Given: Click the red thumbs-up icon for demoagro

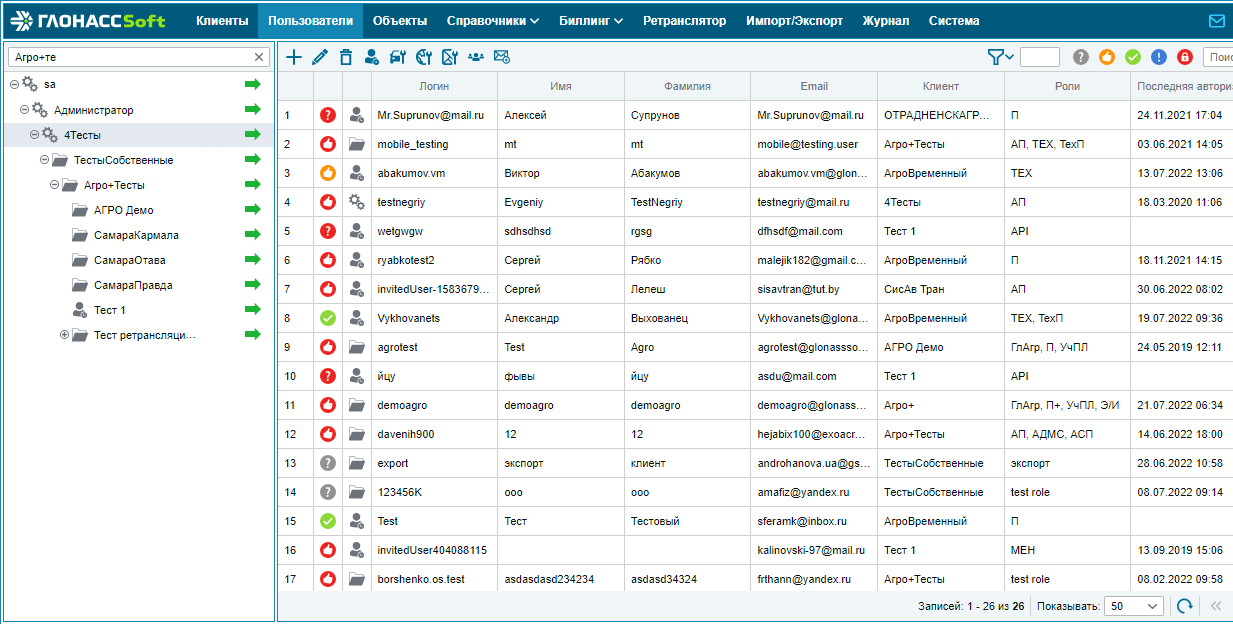Looking at the screenshot, I should click(x=327, y=405).
